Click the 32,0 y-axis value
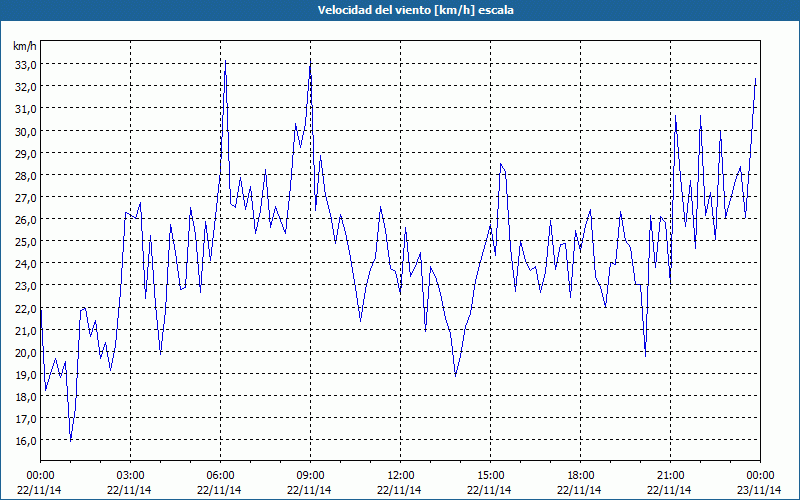The image size is (800, 500). 26,87
